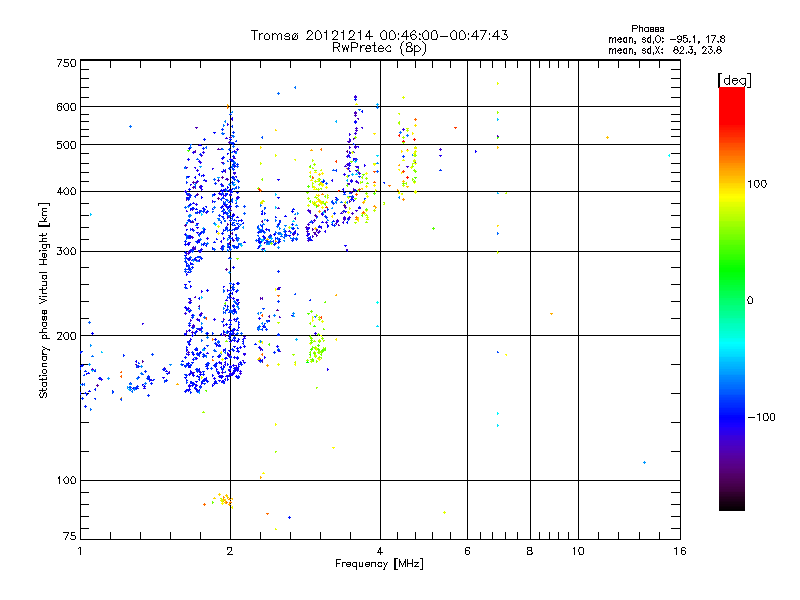Click the 'Frequency [MHz]' axis label
The height and width of the screenshot is (600, 800).
[x=379, y=564]
